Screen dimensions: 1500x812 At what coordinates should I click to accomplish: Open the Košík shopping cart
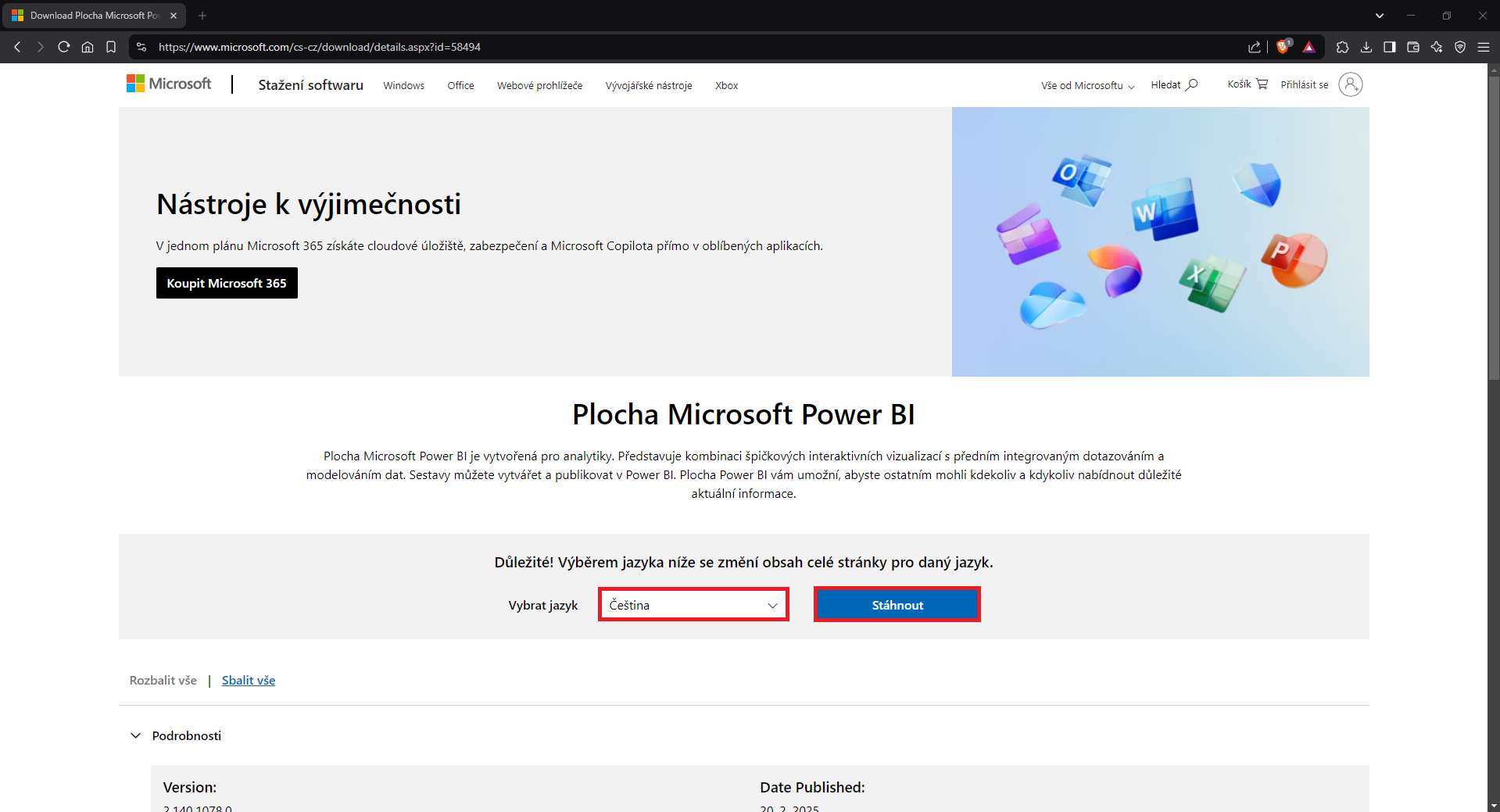coord(1246,84)
